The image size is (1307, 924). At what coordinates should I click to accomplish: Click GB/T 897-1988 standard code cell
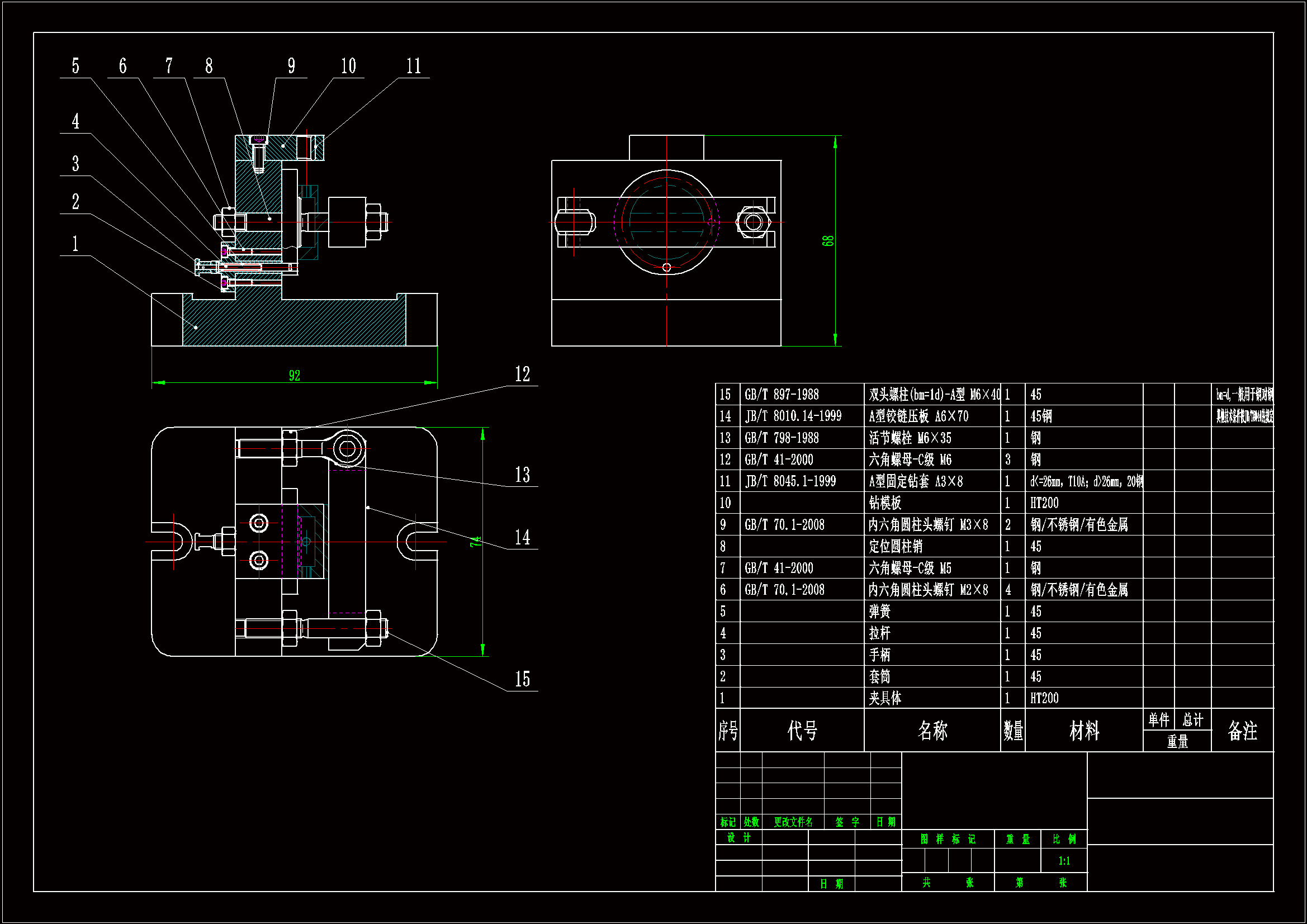point(782,395)
